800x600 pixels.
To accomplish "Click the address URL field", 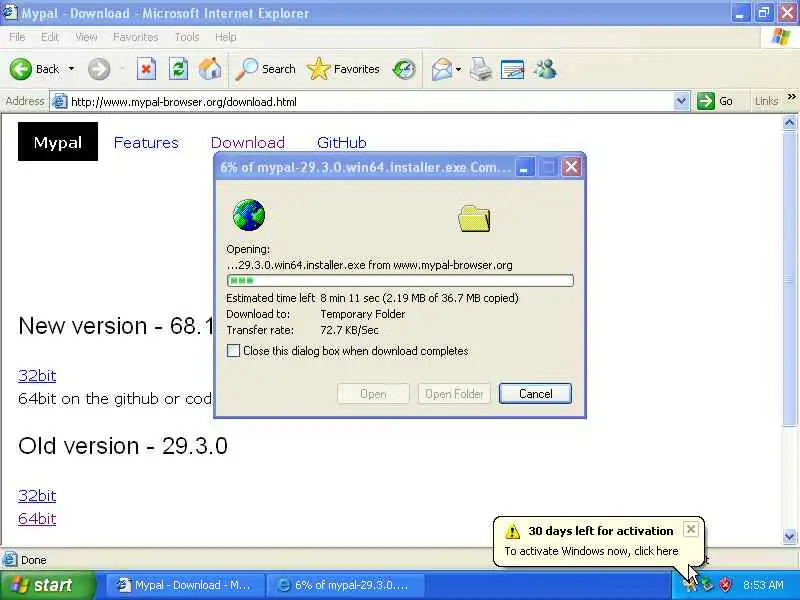I will [370, 102].
